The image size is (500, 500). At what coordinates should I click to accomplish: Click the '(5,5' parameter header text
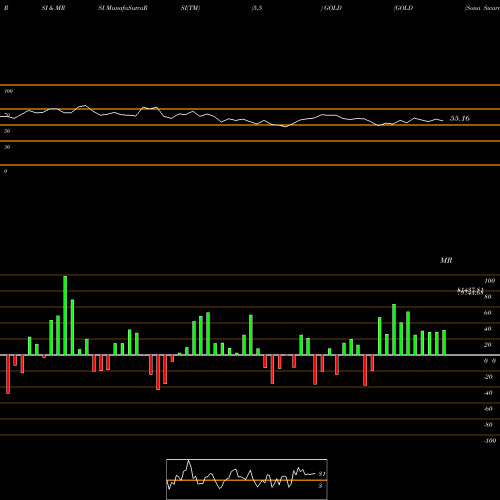(257, 8)
